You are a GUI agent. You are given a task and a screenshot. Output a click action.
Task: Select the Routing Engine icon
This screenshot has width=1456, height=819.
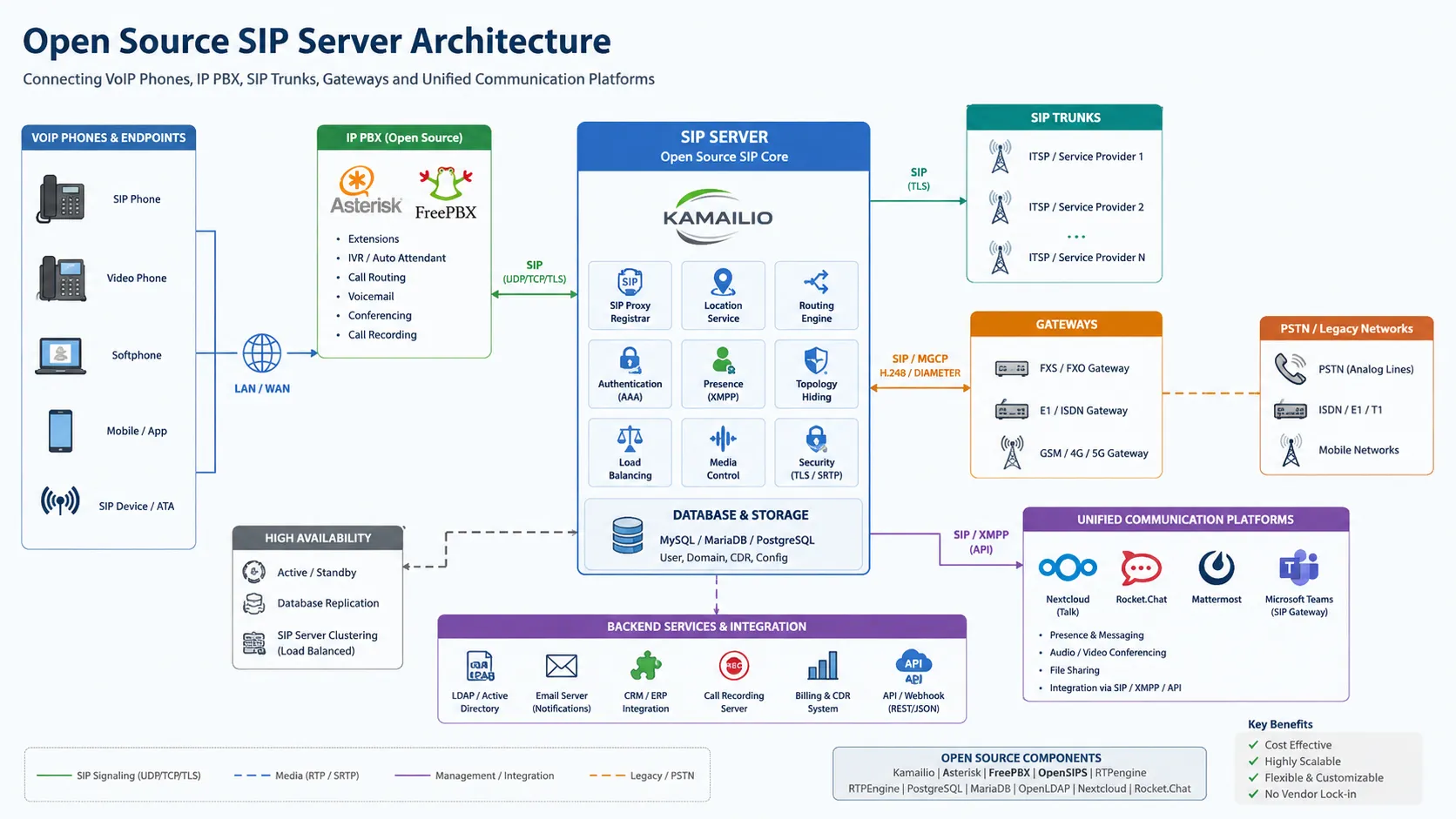pos(816,282)
